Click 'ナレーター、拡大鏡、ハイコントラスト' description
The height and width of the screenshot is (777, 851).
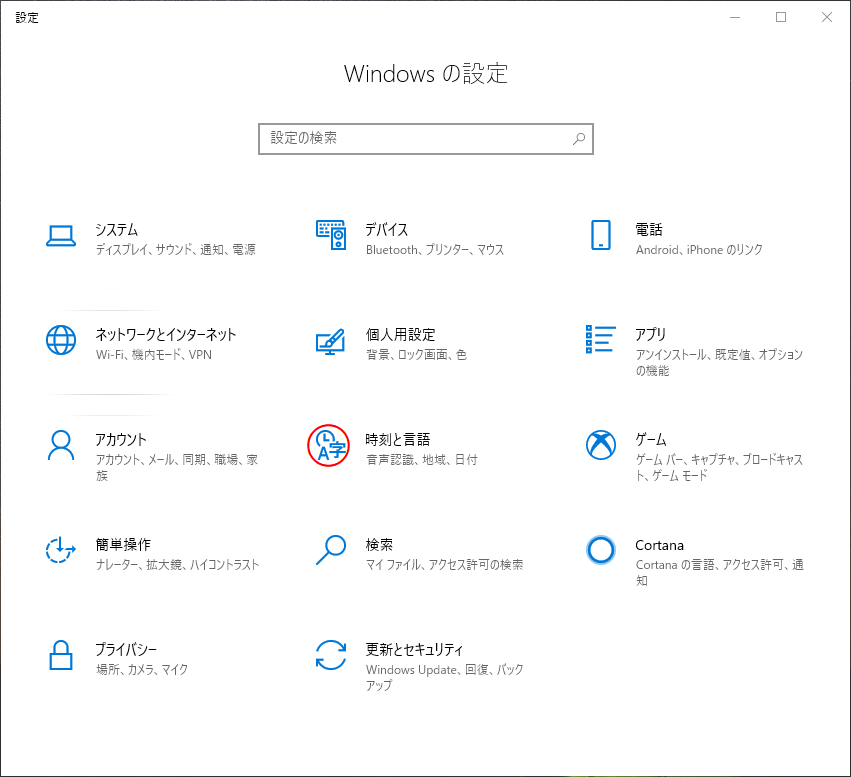[177, 565]
